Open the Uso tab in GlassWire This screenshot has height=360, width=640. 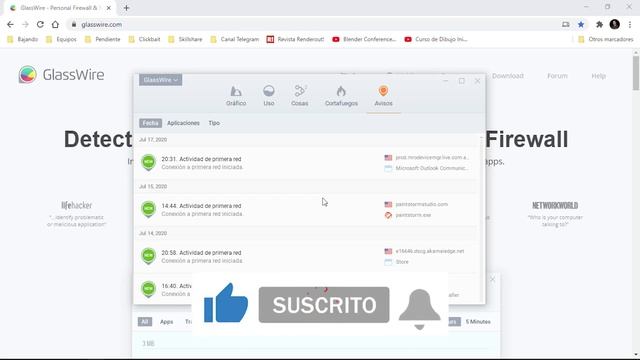[269, 96]
